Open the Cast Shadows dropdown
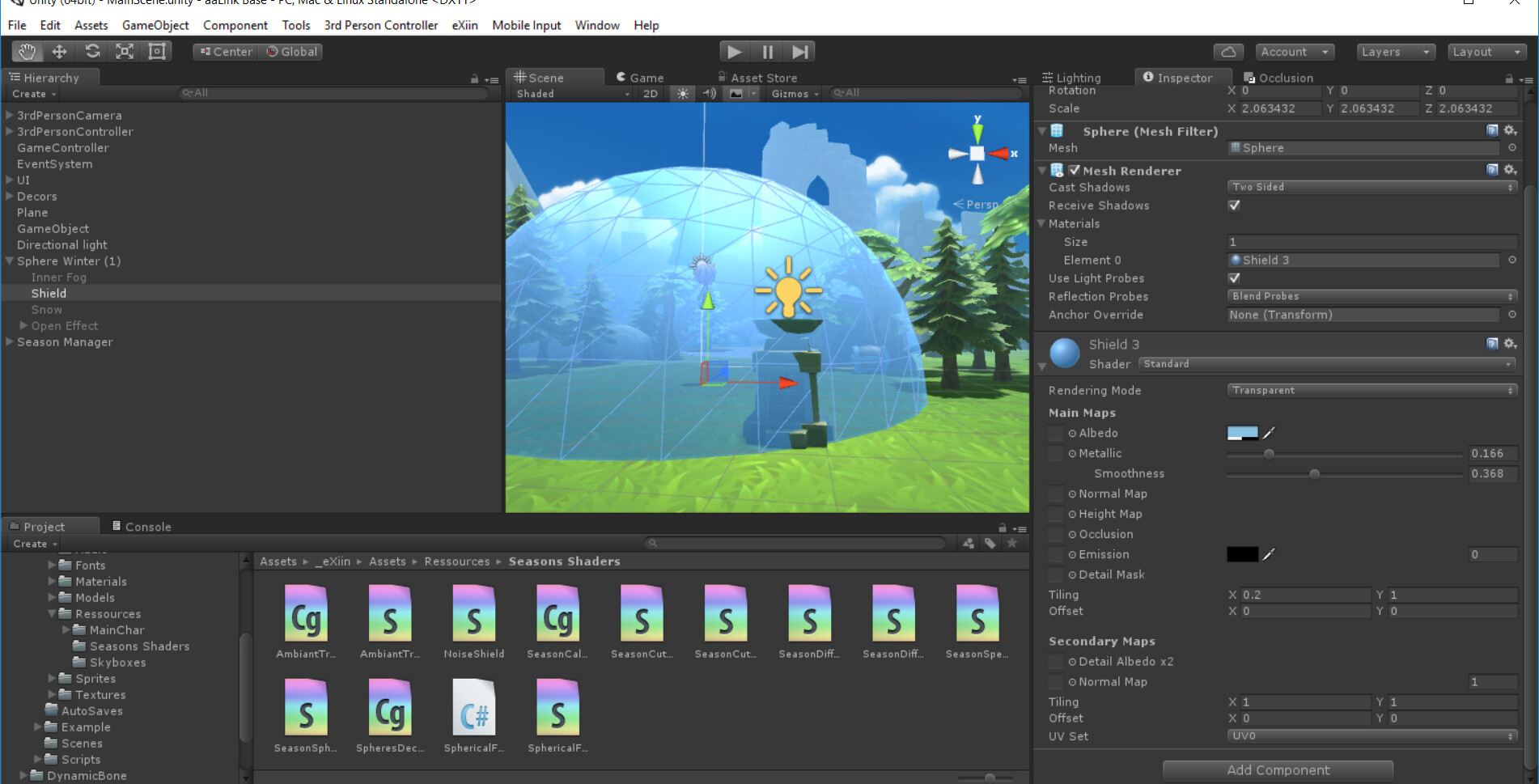This screenshot has width=1539, height=784. [1371, 186]
